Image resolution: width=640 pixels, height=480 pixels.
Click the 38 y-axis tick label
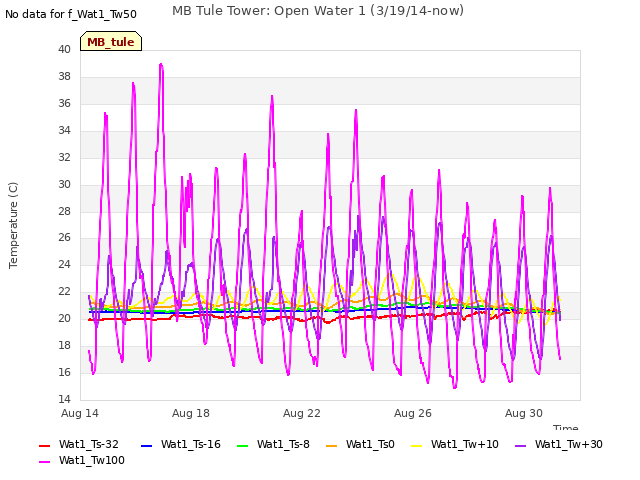(x=64, y=77)
